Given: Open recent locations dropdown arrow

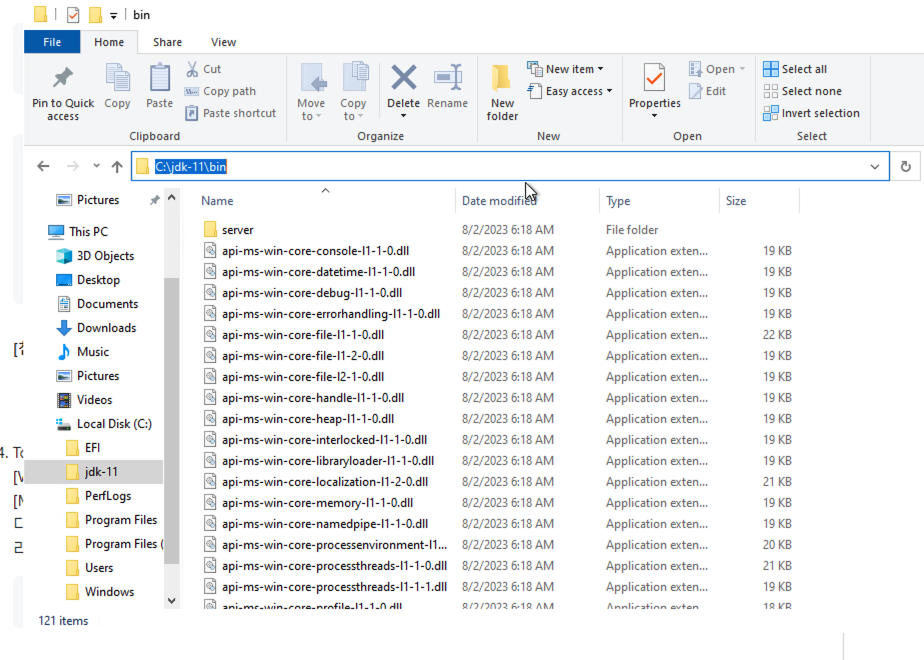Looking at the screenshot, I should coord(96,166).
